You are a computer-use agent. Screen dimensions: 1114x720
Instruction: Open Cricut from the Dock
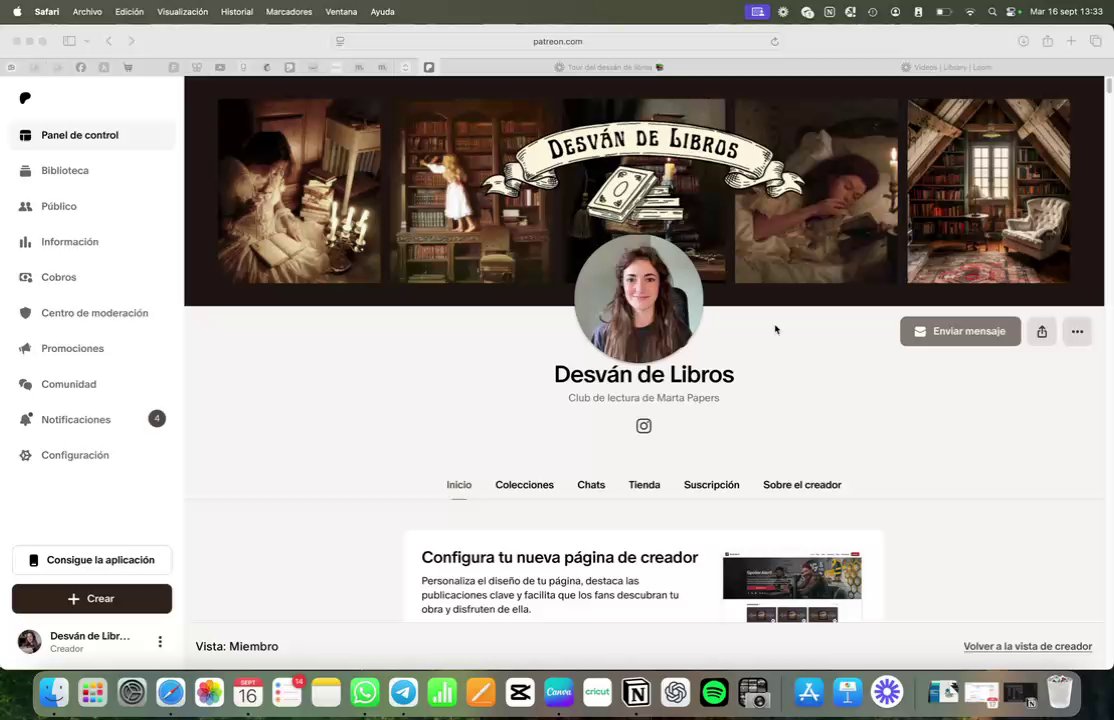pos(597,692)
